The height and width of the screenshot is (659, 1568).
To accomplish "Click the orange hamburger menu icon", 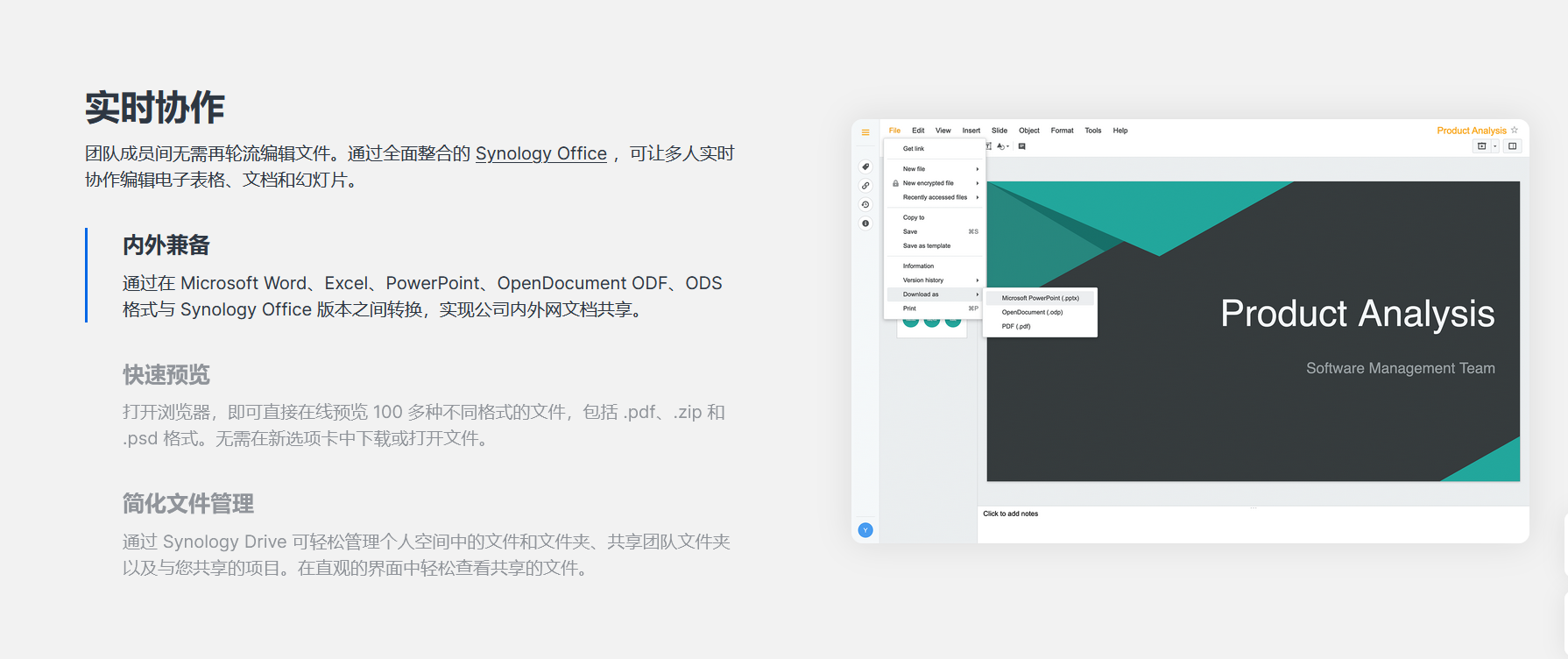I will click(x=865, y=132).
